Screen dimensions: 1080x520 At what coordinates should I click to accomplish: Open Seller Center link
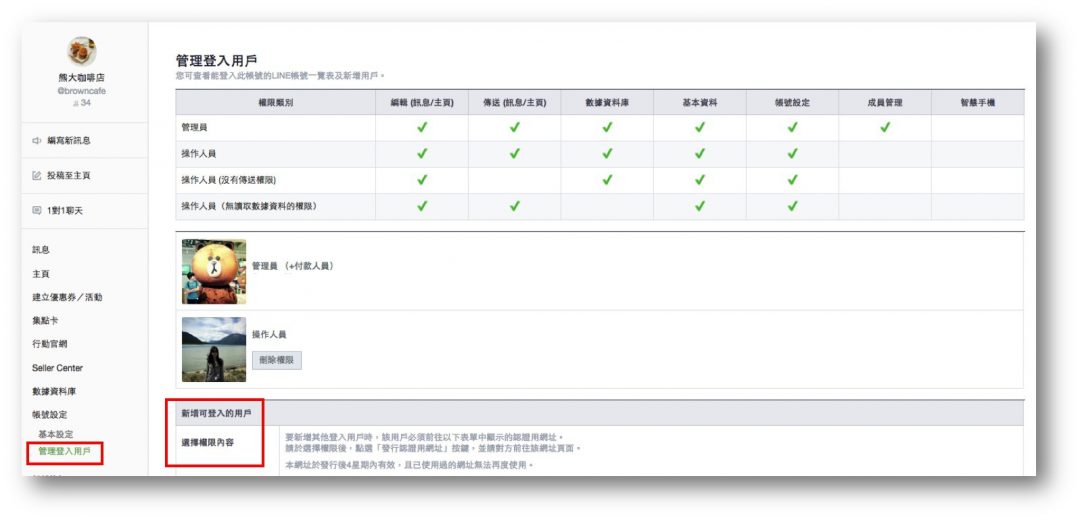(57, 368)
